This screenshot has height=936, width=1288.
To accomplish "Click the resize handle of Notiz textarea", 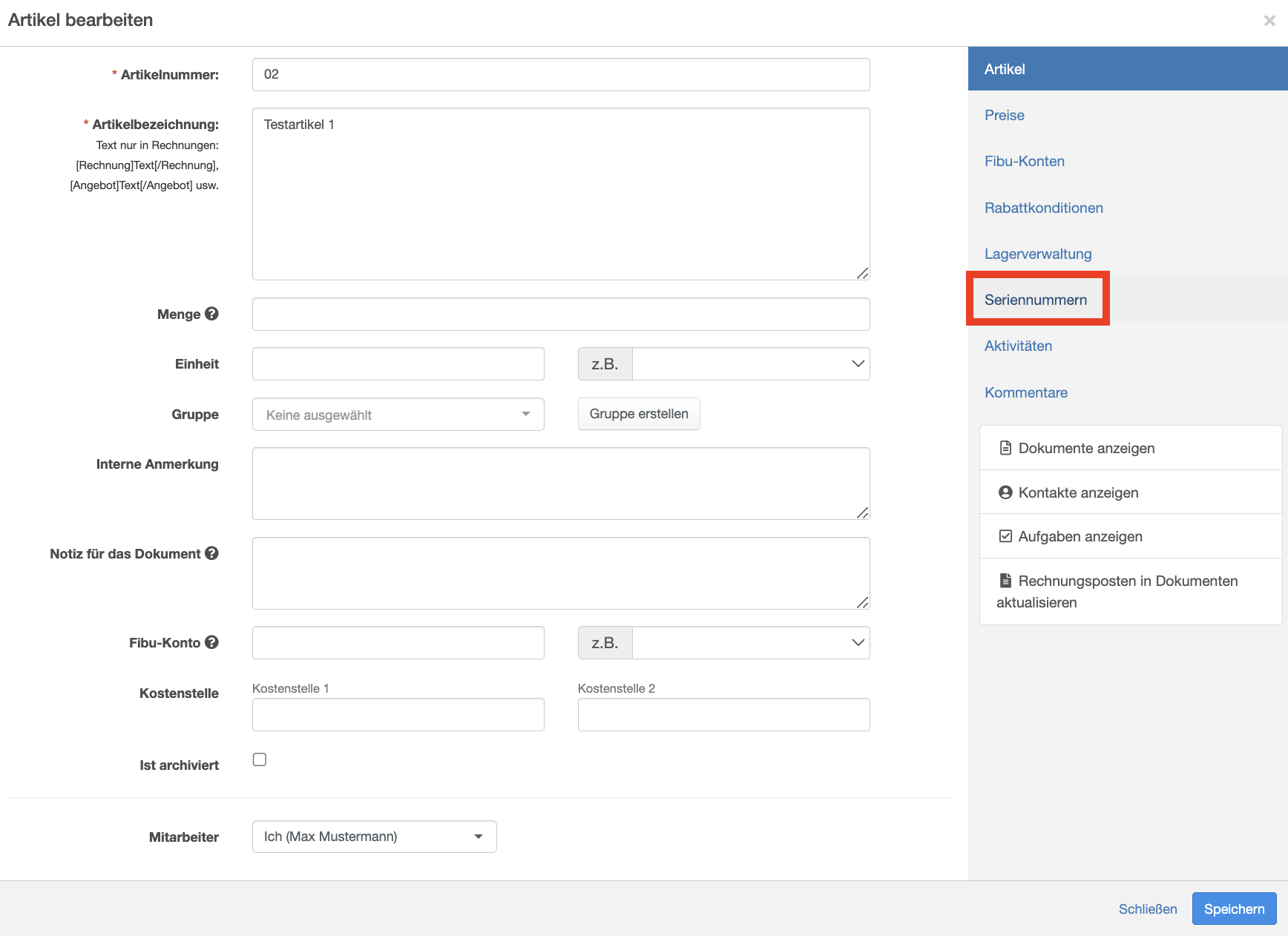I will pyautogui.click(x=862, y=602).
